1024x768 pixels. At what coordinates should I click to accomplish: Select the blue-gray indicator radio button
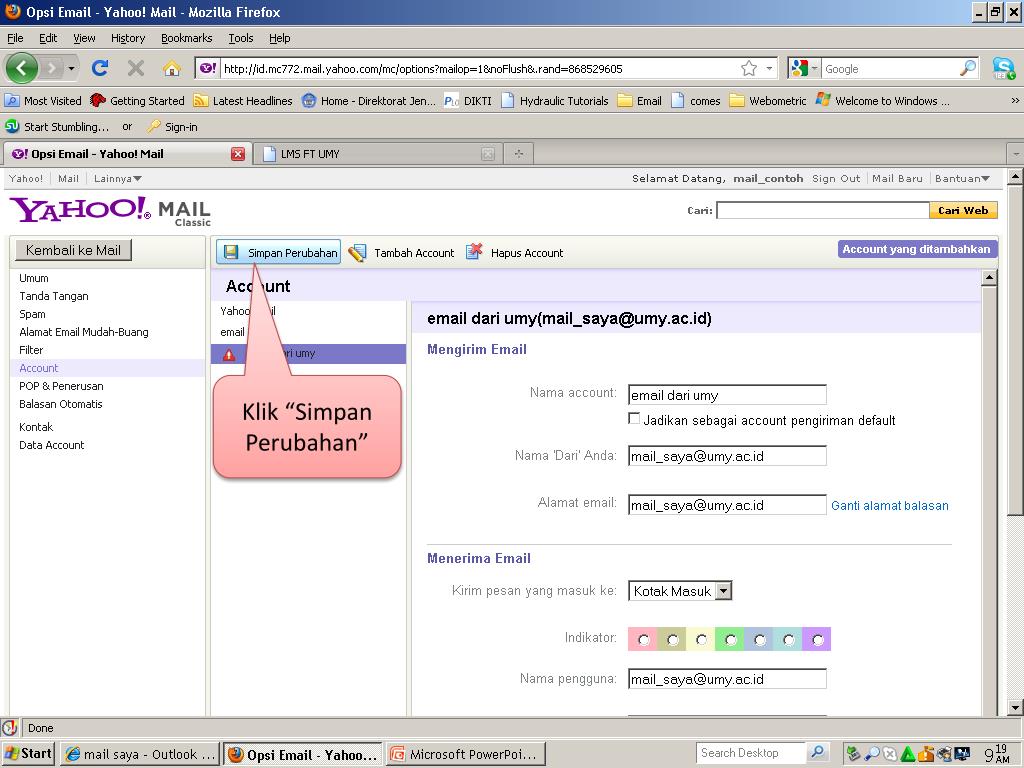click(759, 639)
